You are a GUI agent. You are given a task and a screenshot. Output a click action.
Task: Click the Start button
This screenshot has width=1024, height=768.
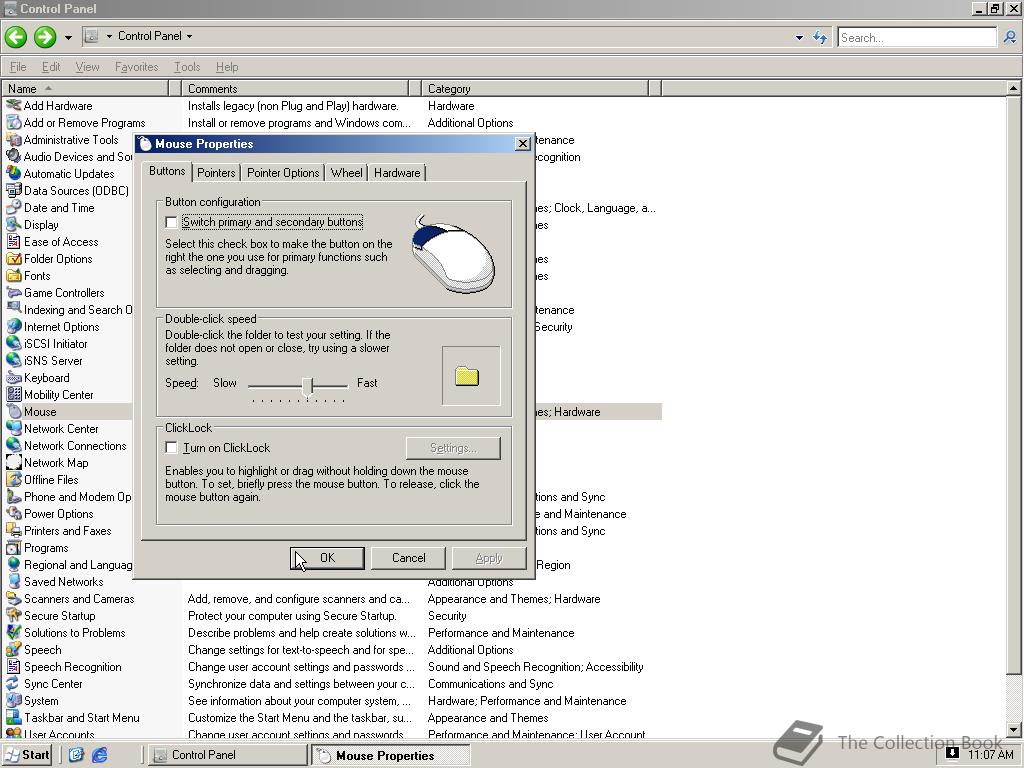click(27, 755)
